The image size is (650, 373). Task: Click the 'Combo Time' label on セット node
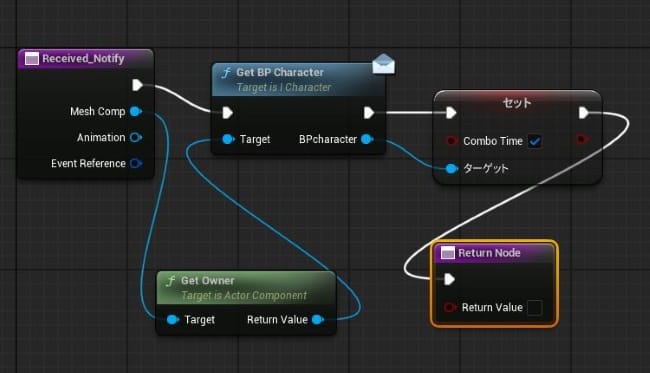pos(493,141)
